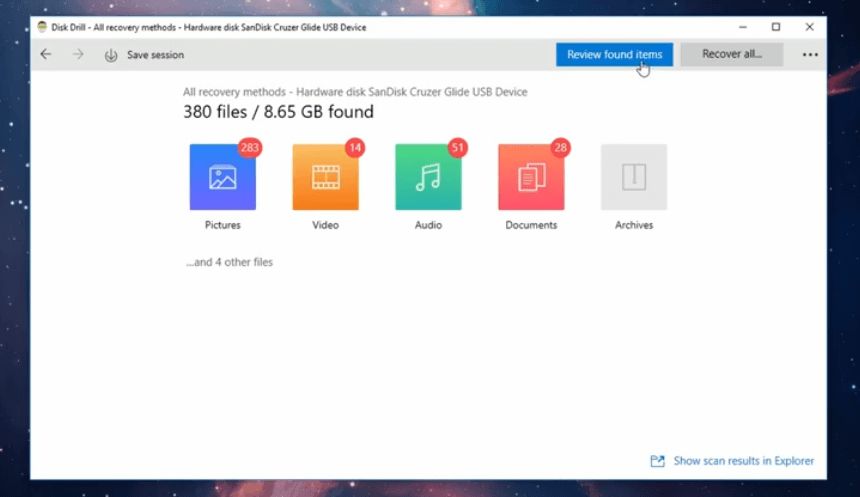
Task: Click the Explorer export icon at bottom
Action: click(657, 461)
